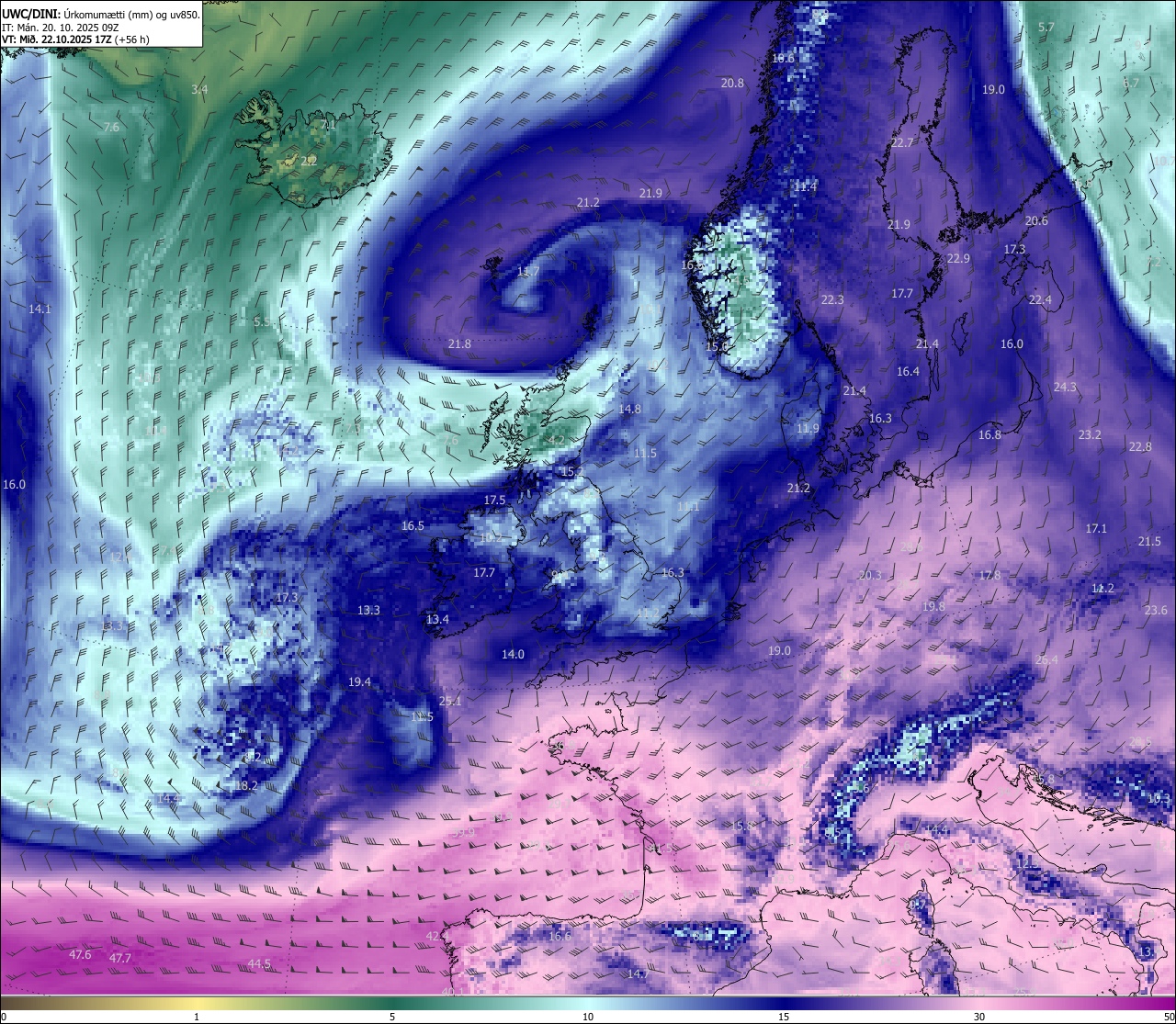Screen dimensions: 1176x1024
Task: Select the 18.2 value label
Action: pos(246,786)
